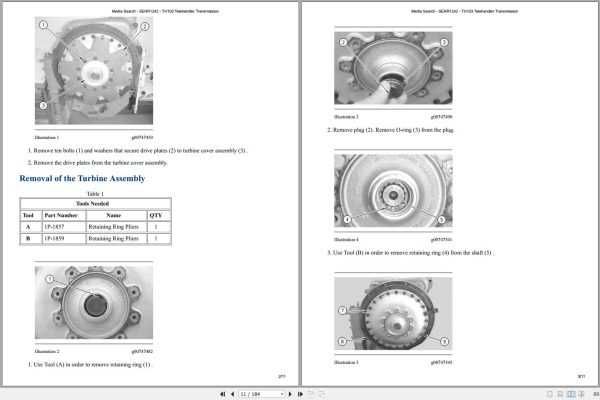This screenshot has height=400, width=600.
Task: Click step 'Remove the drive plates from the turbine'
Action: click(x=98, y=163)
